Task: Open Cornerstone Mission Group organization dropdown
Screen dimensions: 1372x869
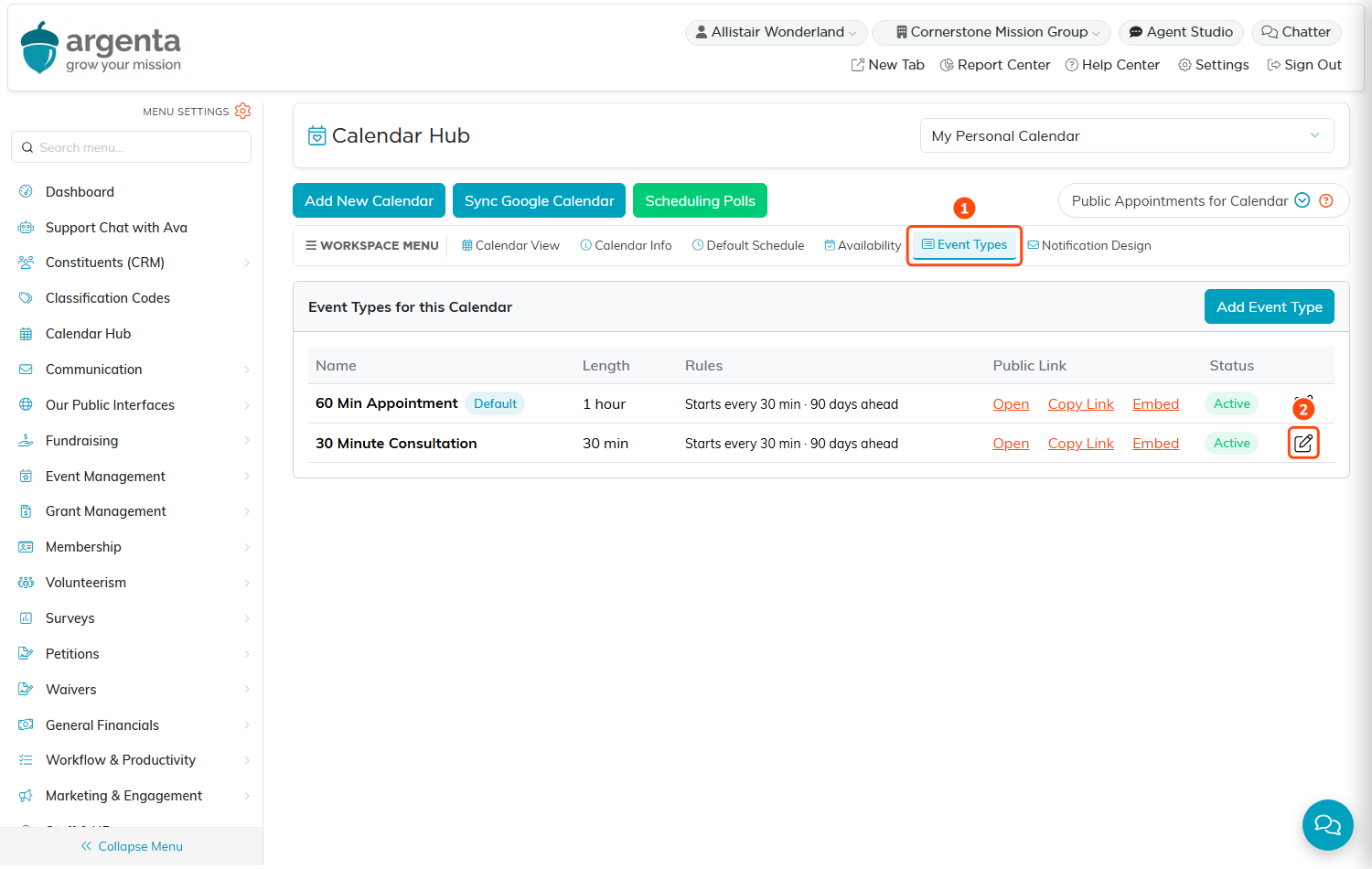Action: 991,32
